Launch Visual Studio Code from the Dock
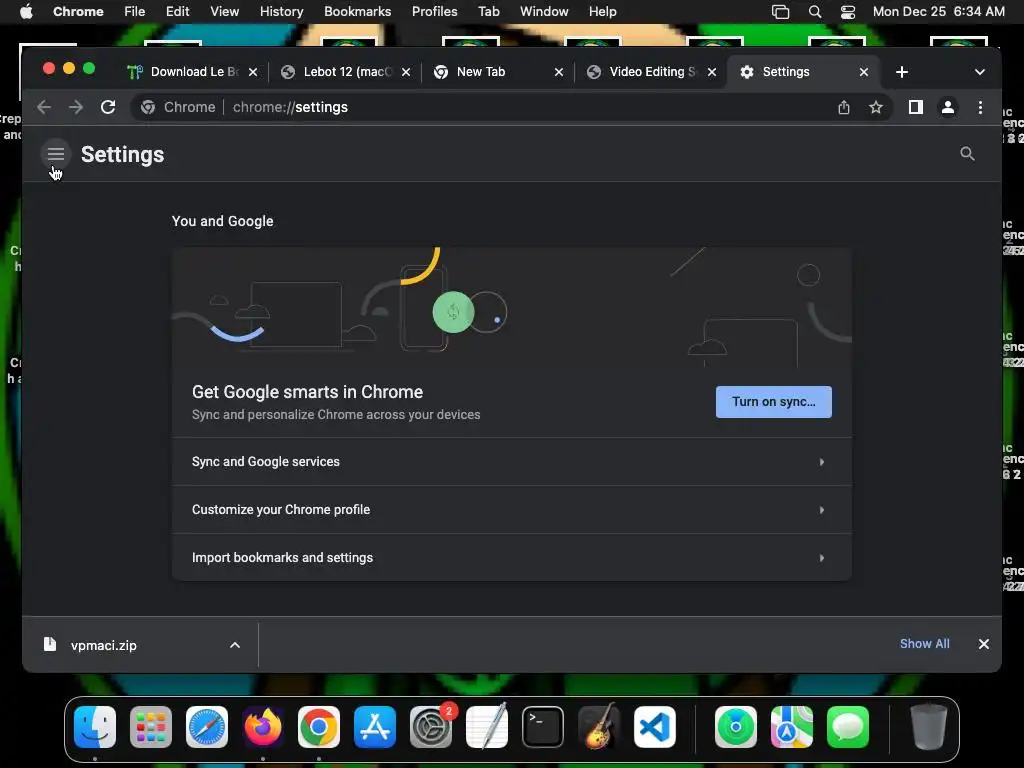Screen dimensions: 1024x768 (x=655, y=727)
